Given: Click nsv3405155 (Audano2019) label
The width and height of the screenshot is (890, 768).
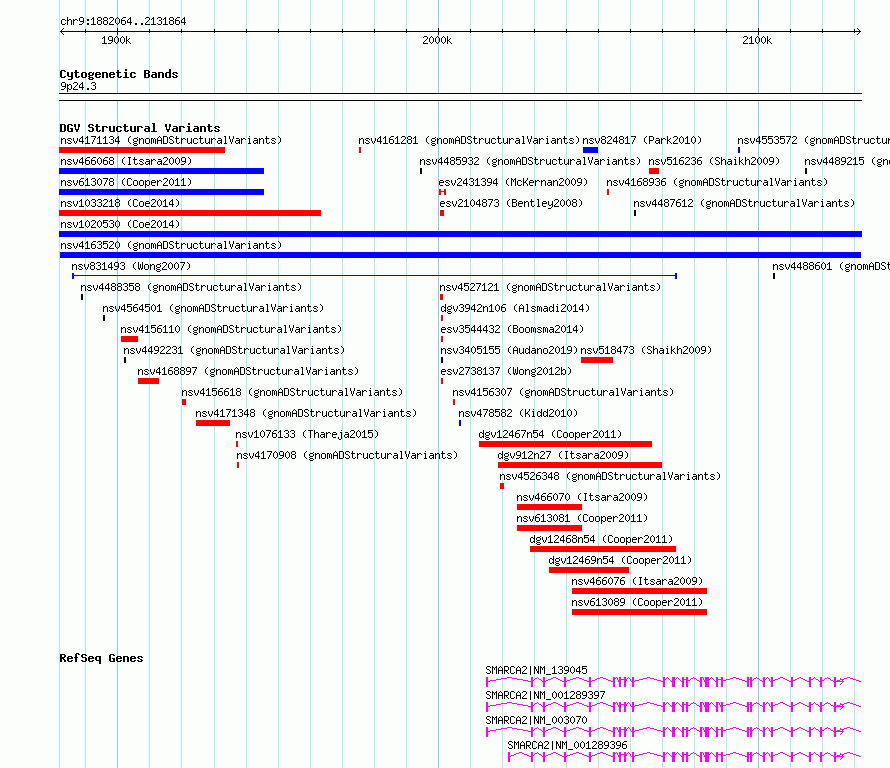Looking at the screenshot, I should tap(509, 350).
